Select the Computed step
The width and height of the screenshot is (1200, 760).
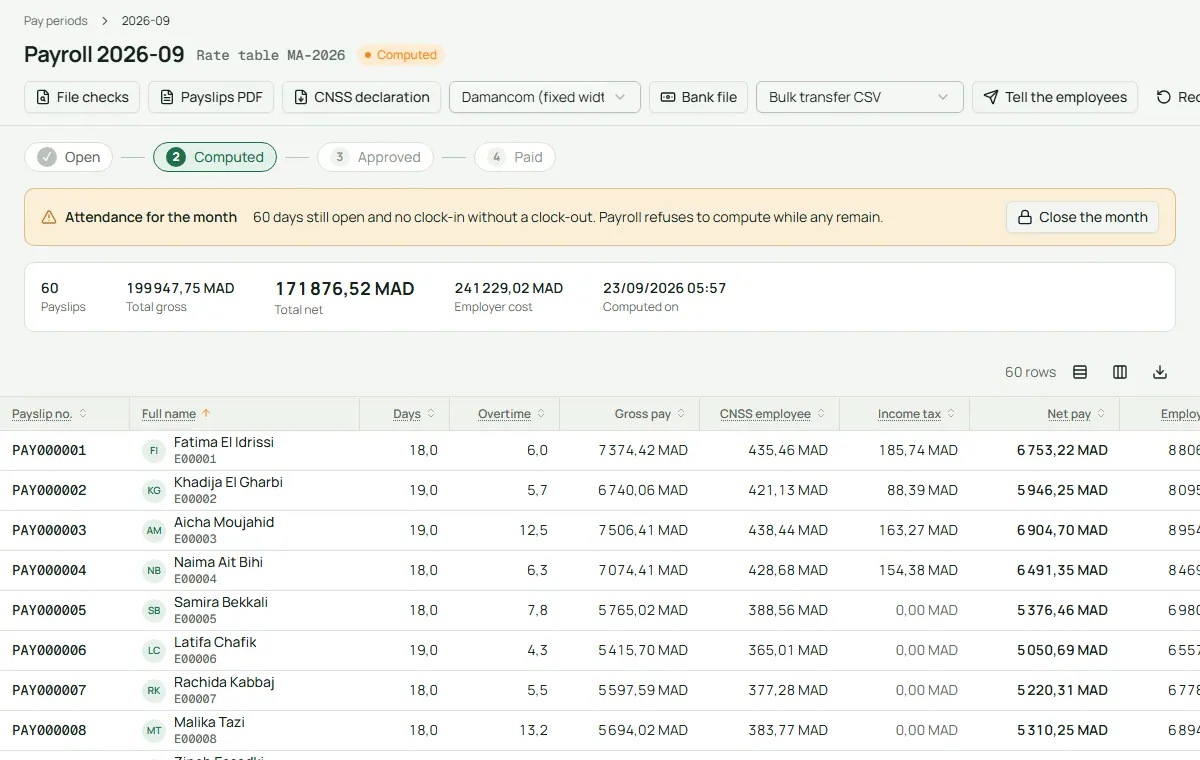tap(215, 157)
